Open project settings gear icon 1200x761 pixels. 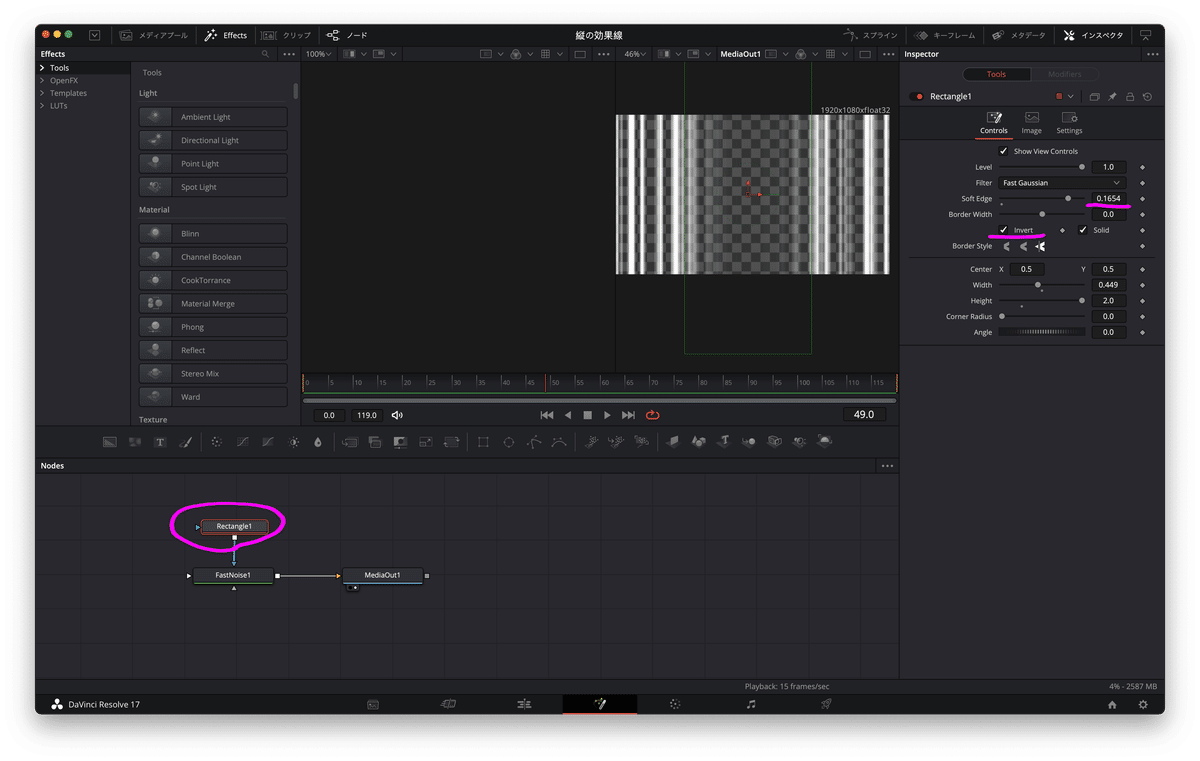point(1143,704)
